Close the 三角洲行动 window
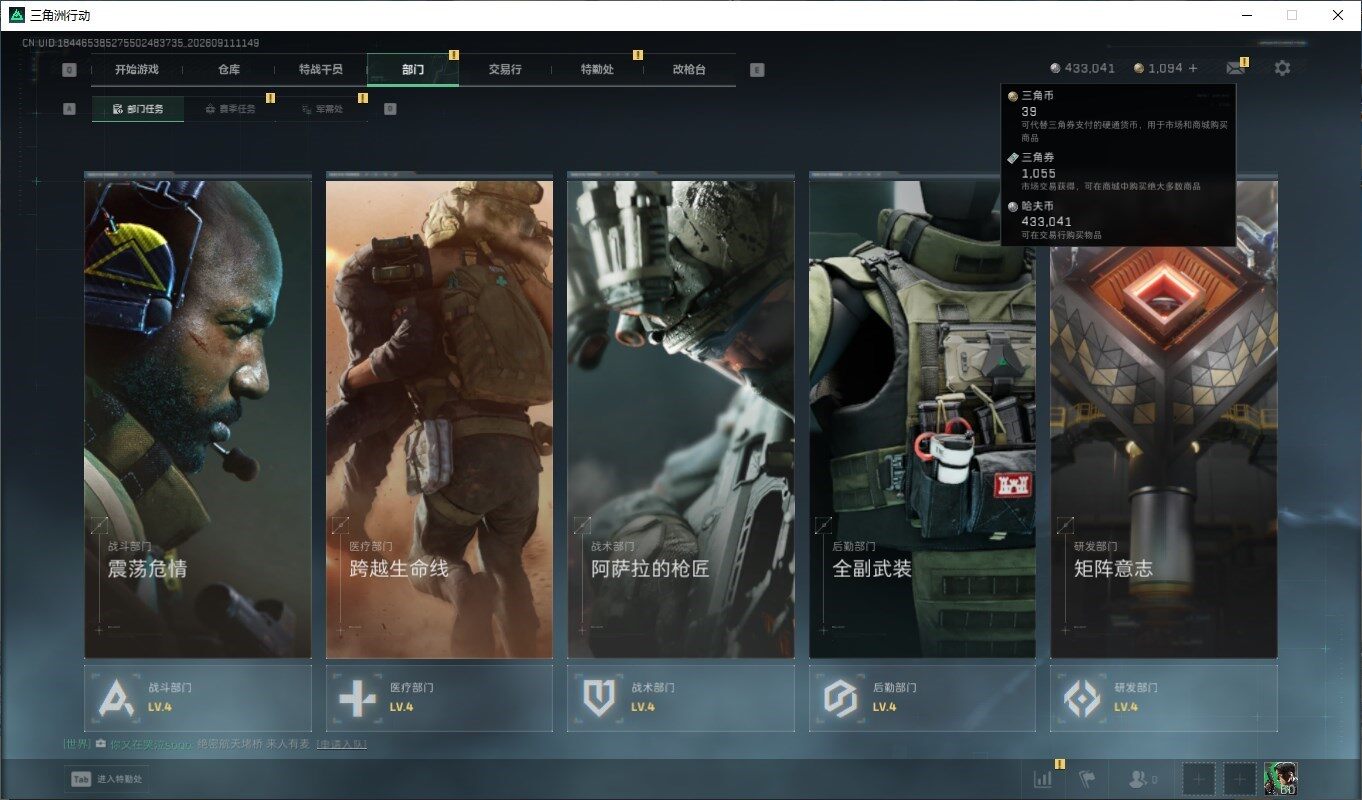 (1338, 15)
